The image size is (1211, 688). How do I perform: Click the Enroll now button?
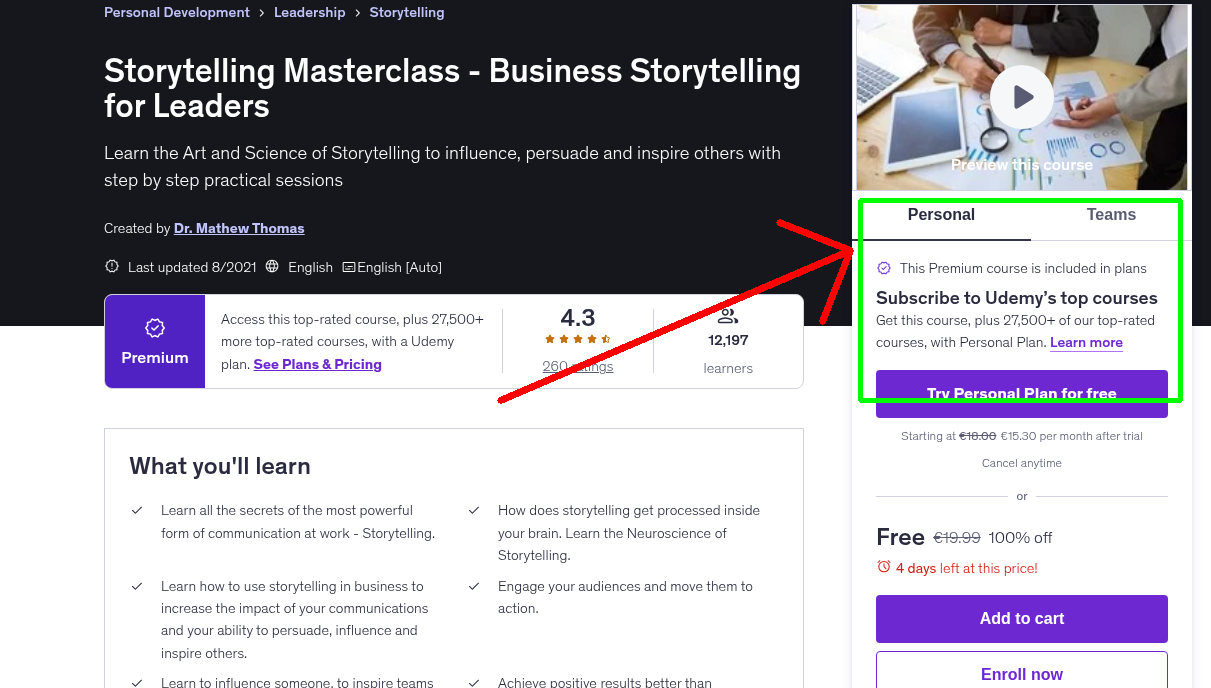coord(1022,674)
